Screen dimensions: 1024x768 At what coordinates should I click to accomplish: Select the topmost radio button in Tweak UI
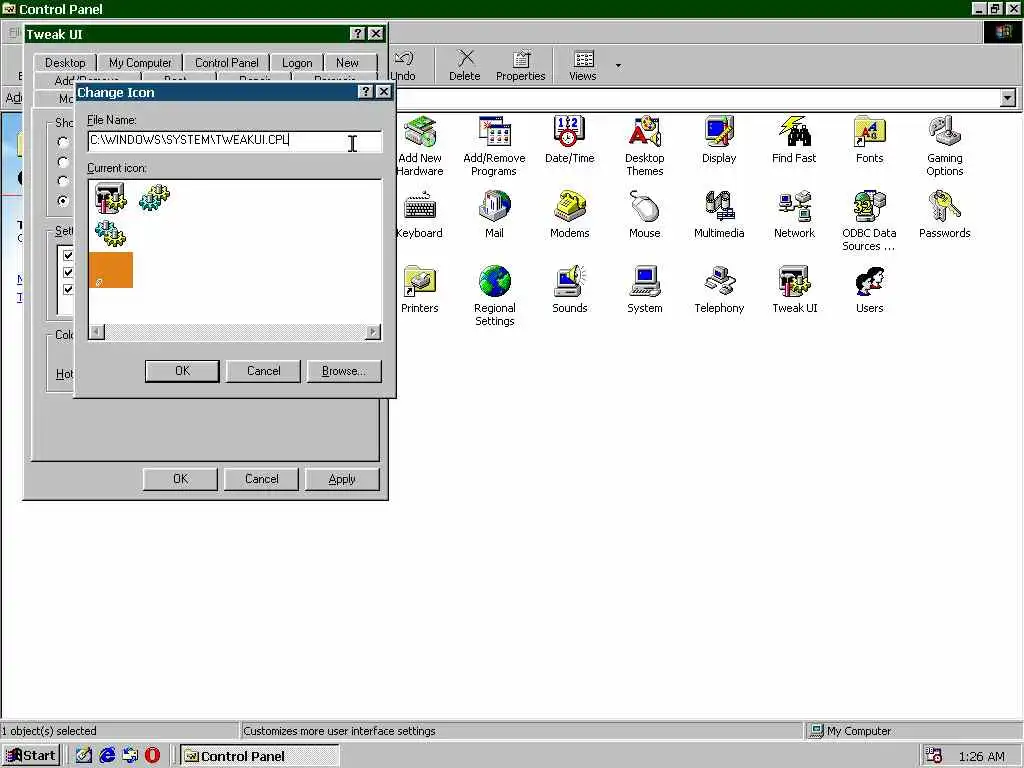pos(63,142)
